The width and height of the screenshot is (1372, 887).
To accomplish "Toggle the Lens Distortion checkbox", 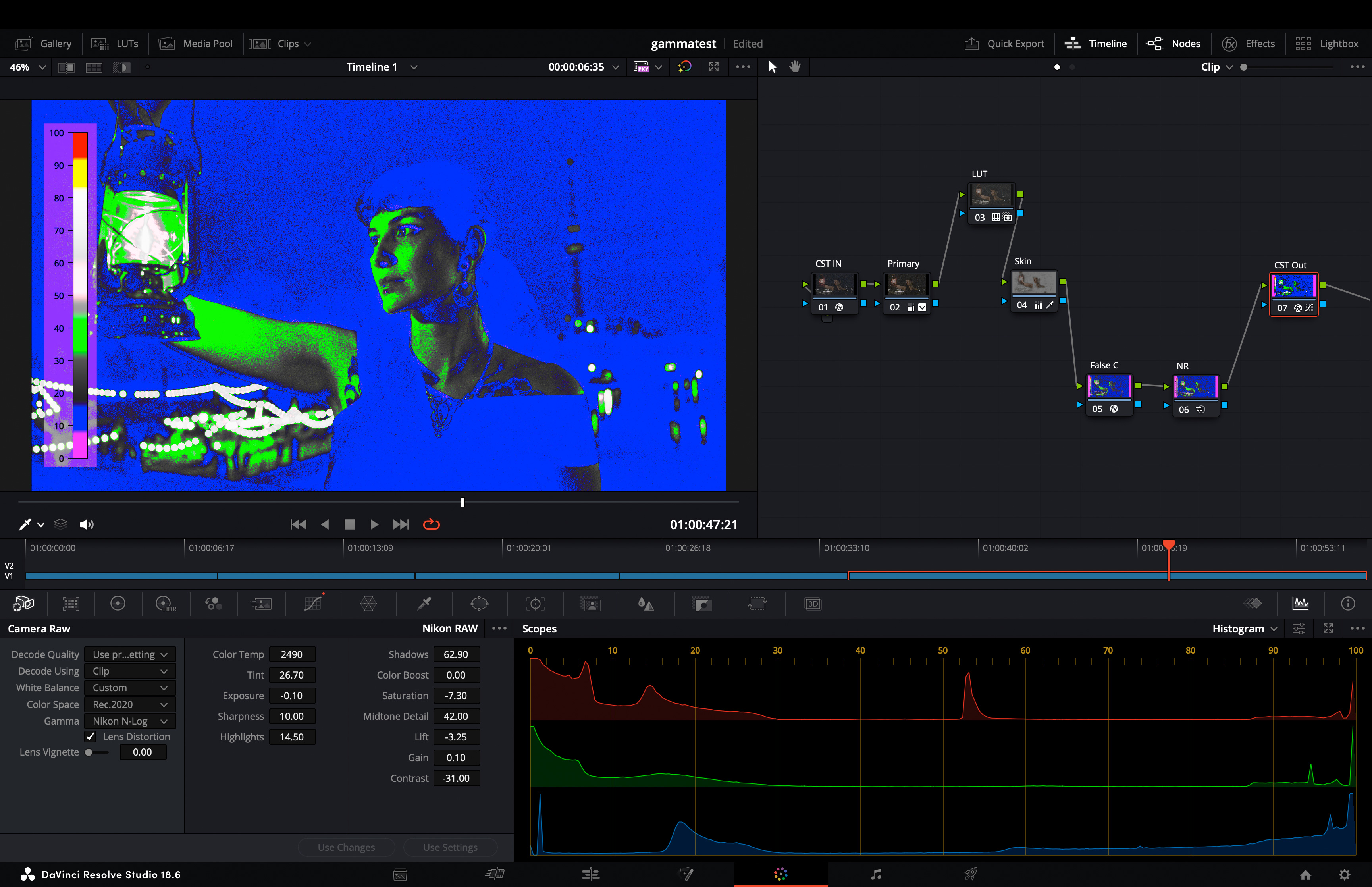I will point(91,736).
